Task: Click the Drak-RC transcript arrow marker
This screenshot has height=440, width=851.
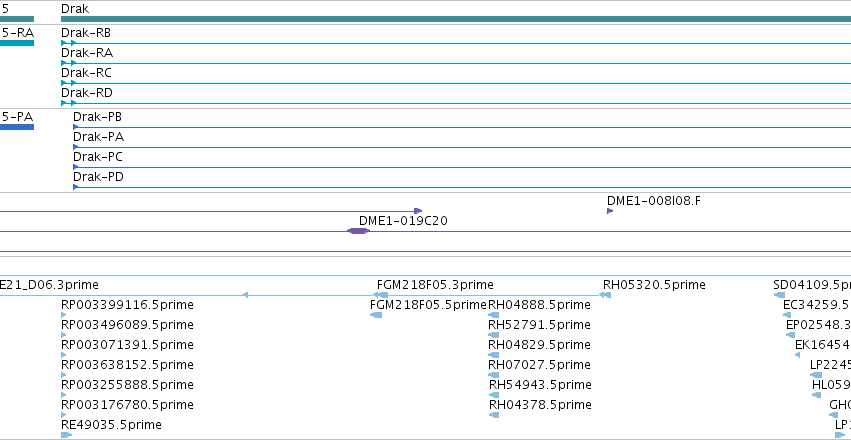Action: coord(68,83)
